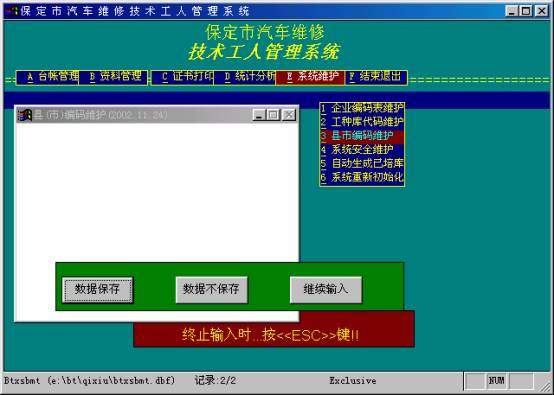Maximize the county code maintenance window
Screen dimensions: 554x395
pos(273,115)
